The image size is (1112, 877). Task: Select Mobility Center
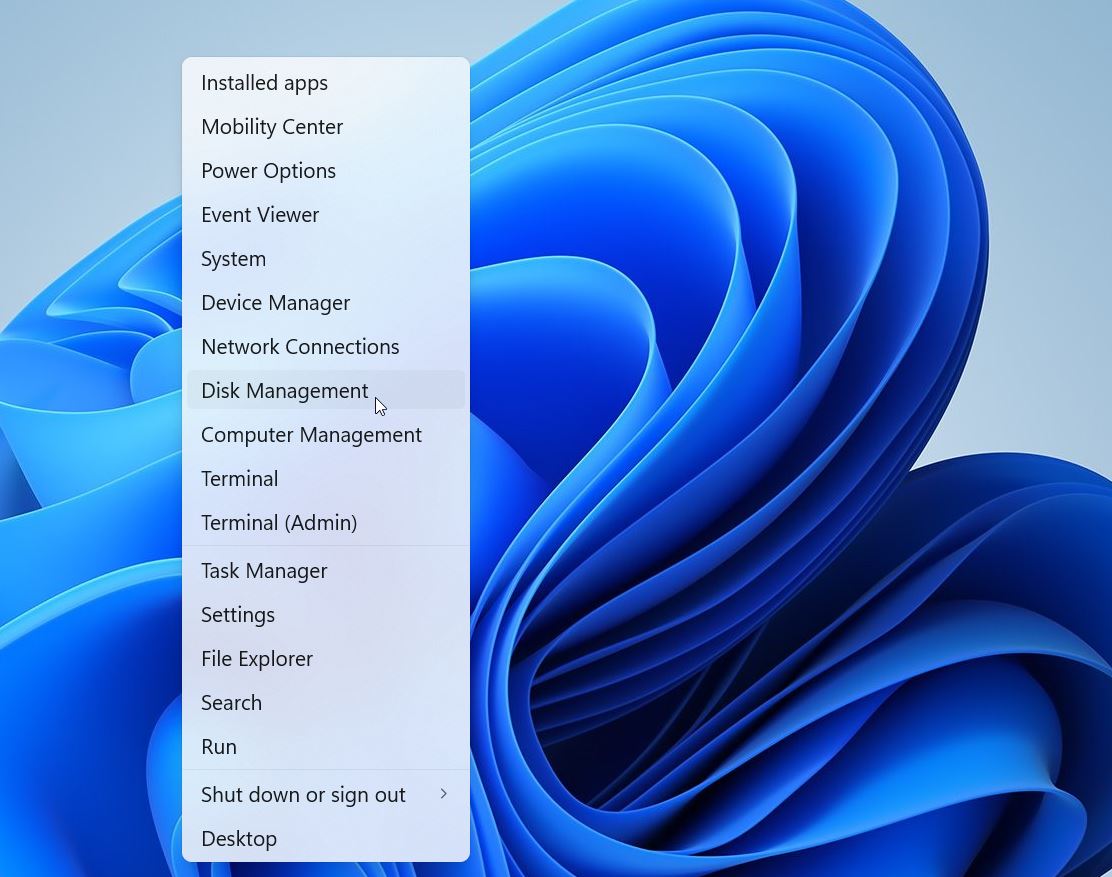(326, 127)
